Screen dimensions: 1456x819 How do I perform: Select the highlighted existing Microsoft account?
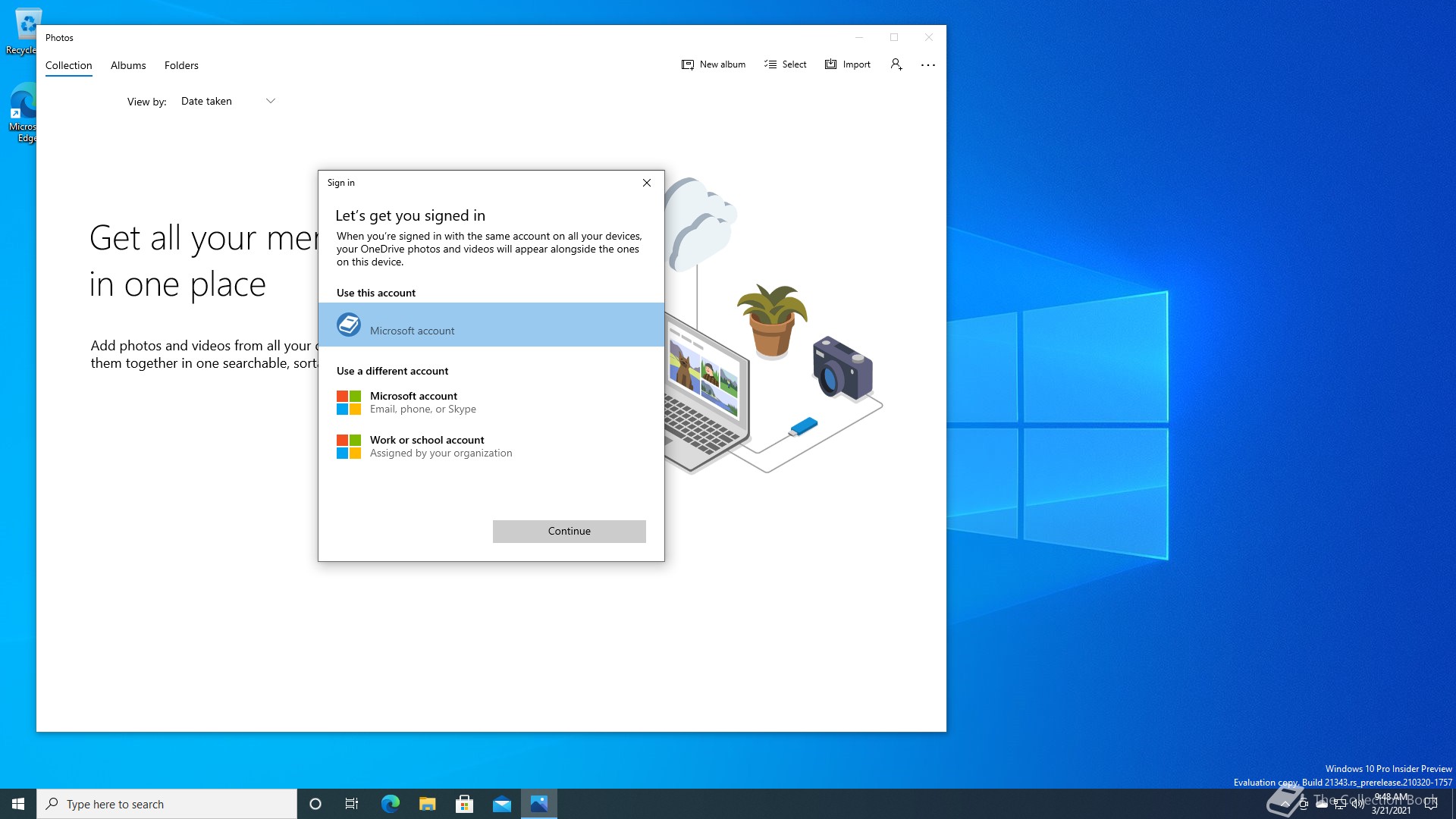[491, 325]
